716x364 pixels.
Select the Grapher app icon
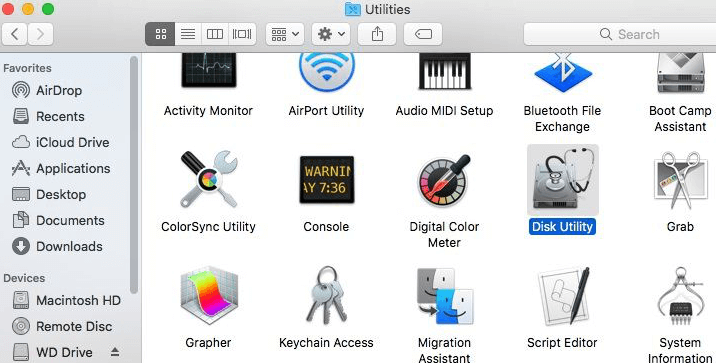tap(209, 296)
